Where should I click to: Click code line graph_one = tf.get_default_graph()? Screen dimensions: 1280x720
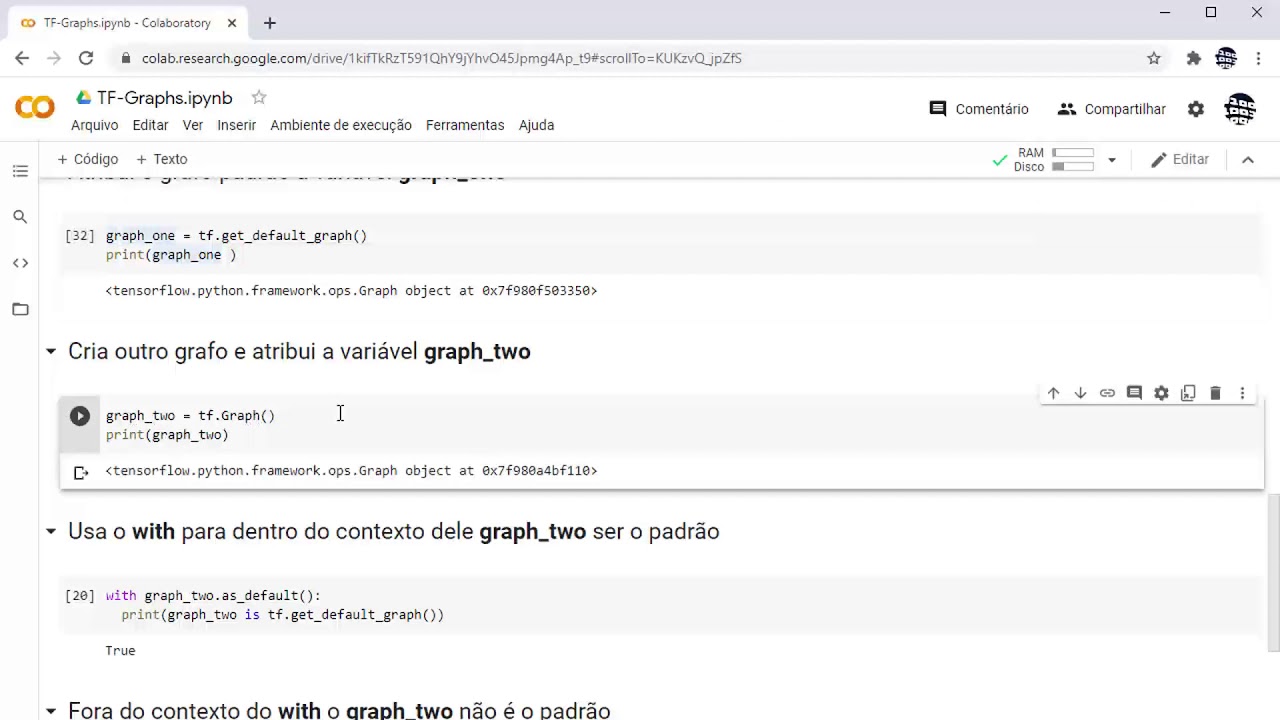236,235
